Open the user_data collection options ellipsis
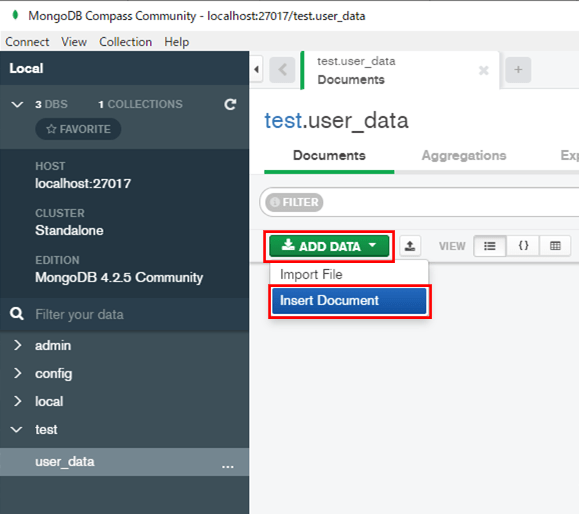Screen dimensions: 579x514 click(x=227, y=466)
